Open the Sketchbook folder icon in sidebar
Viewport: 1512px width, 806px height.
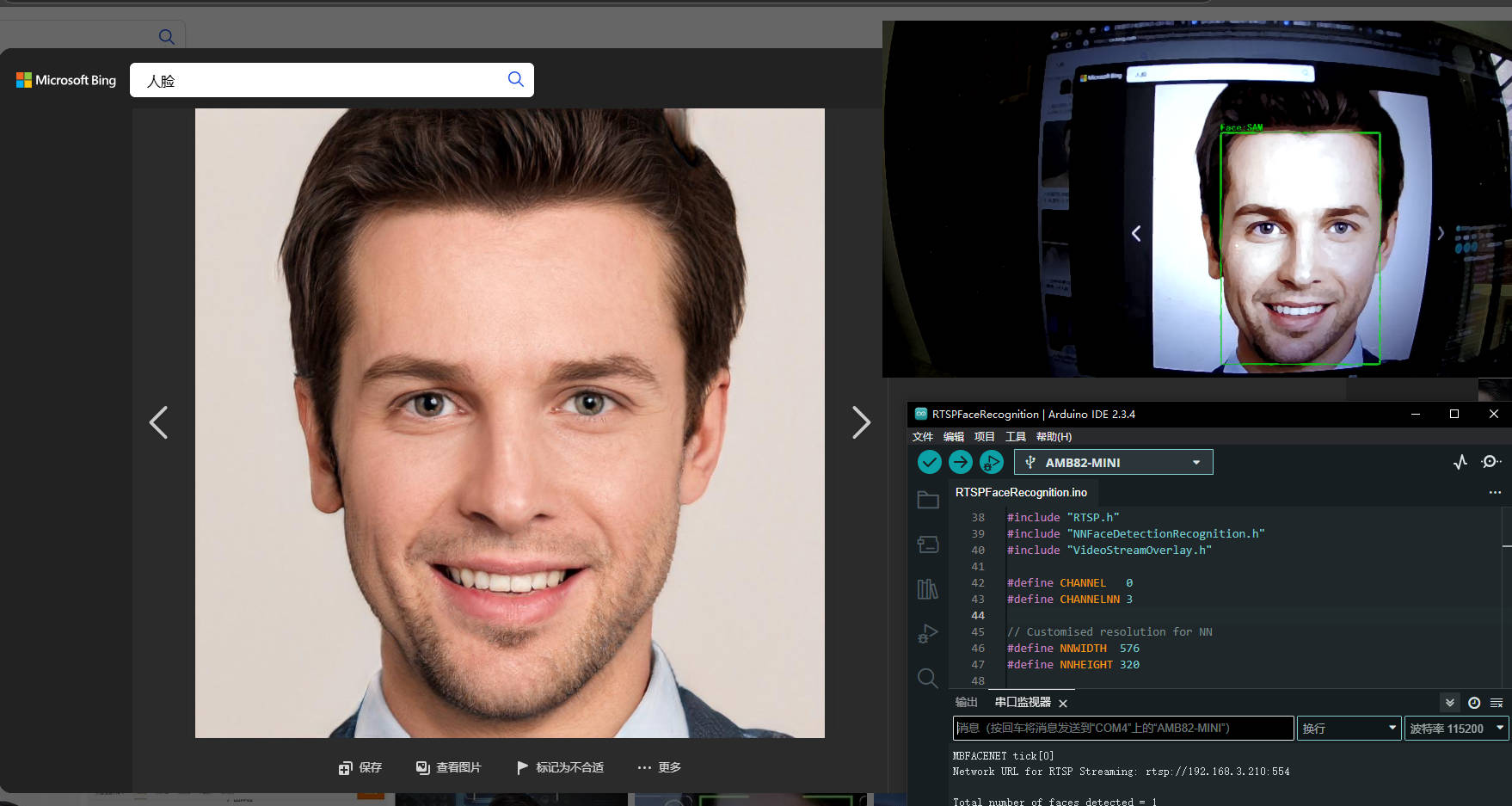(x=927, y=500)
